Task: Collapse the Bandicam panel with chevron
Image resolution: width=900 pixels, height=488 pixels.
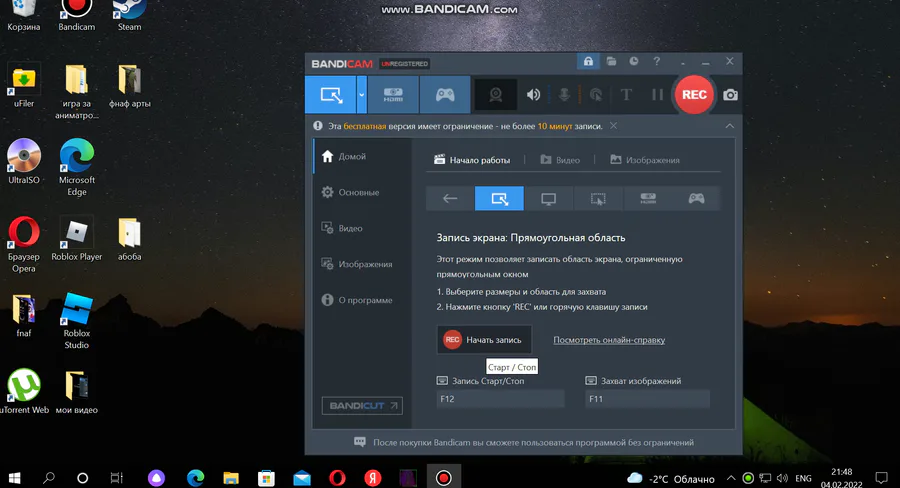Action: (x=730, y=126)
